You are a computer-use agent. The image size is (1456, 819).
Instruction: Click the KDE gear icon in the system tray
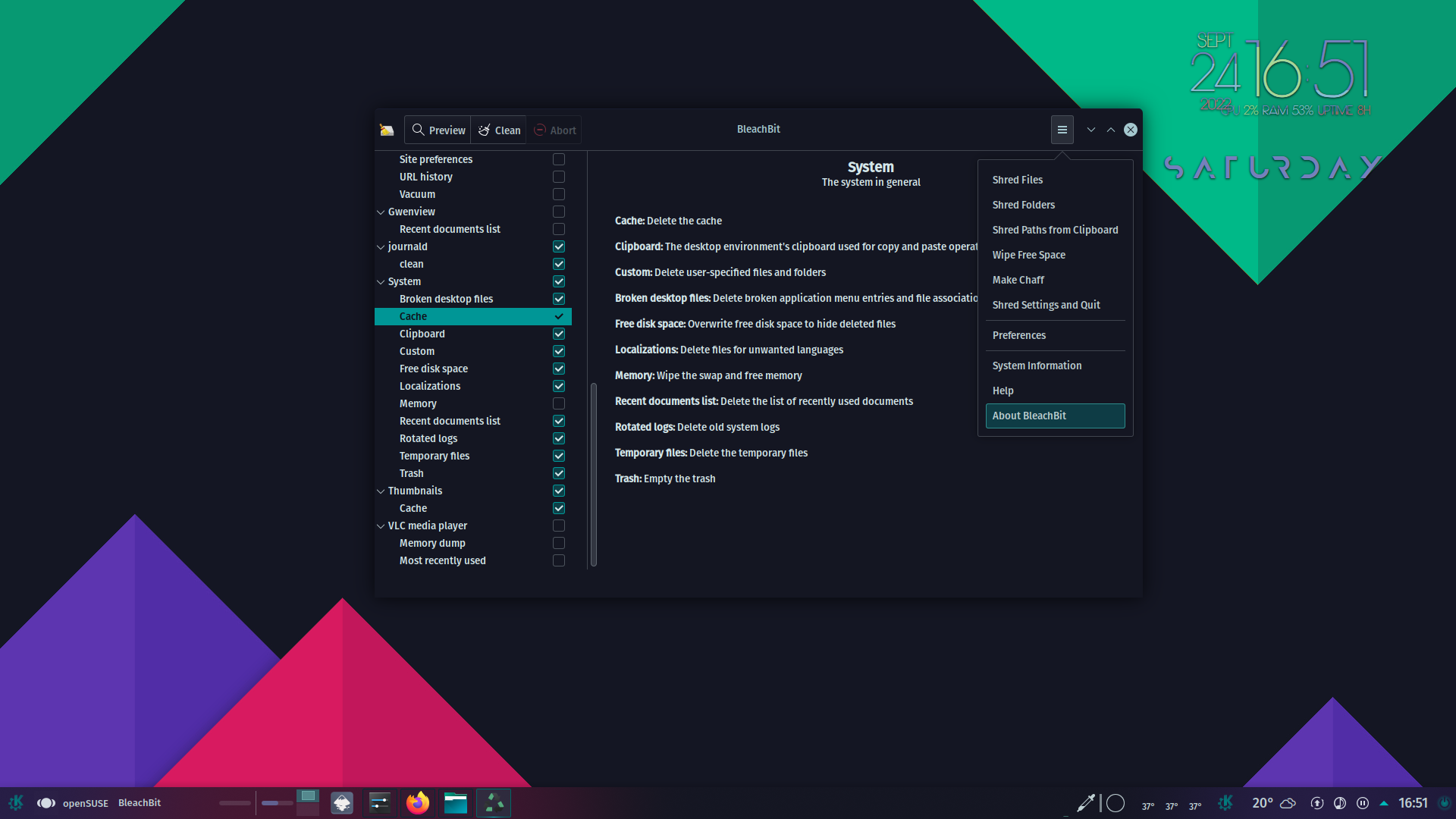click(x=1225, y=802)
